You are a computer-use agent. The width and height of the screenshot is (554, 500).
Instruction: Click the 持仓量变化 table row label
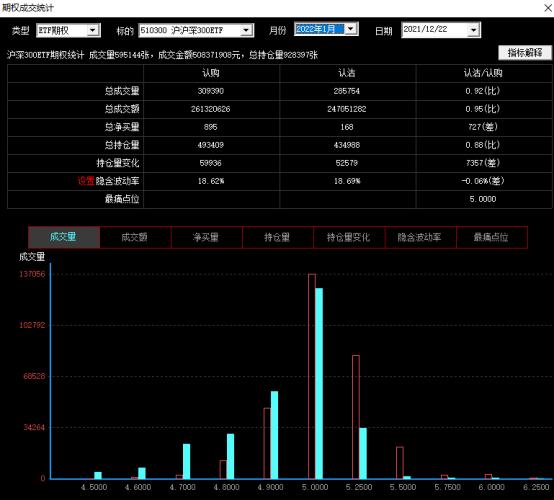(118, 163)
